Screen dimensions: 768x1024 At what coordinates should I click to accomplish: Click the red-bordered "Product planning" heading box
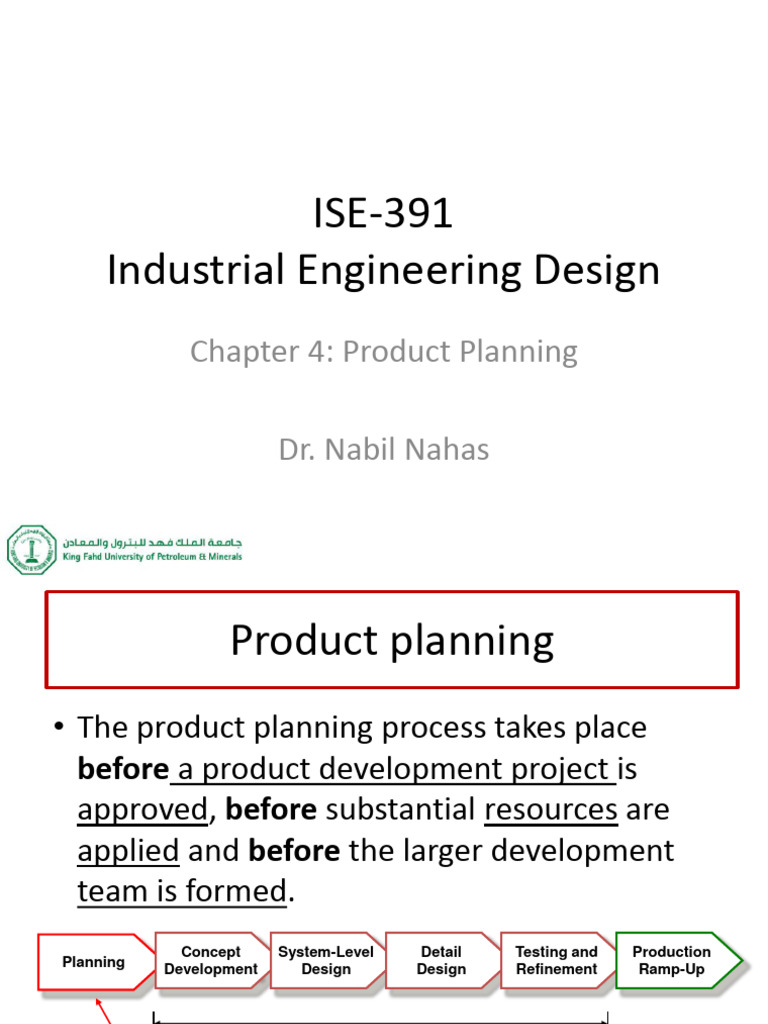[392, 640]
